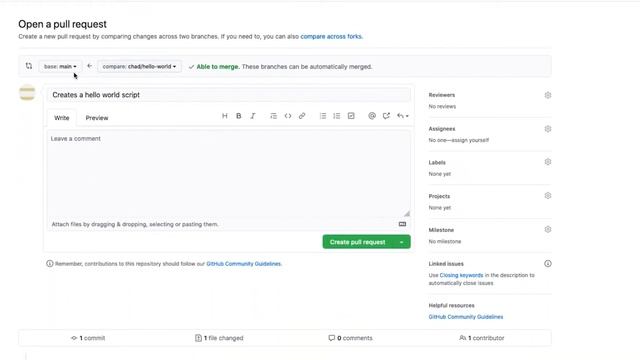Reference an issue or pull request
Viewport: 640px width, 360px height.
click(x=386, y=116)
